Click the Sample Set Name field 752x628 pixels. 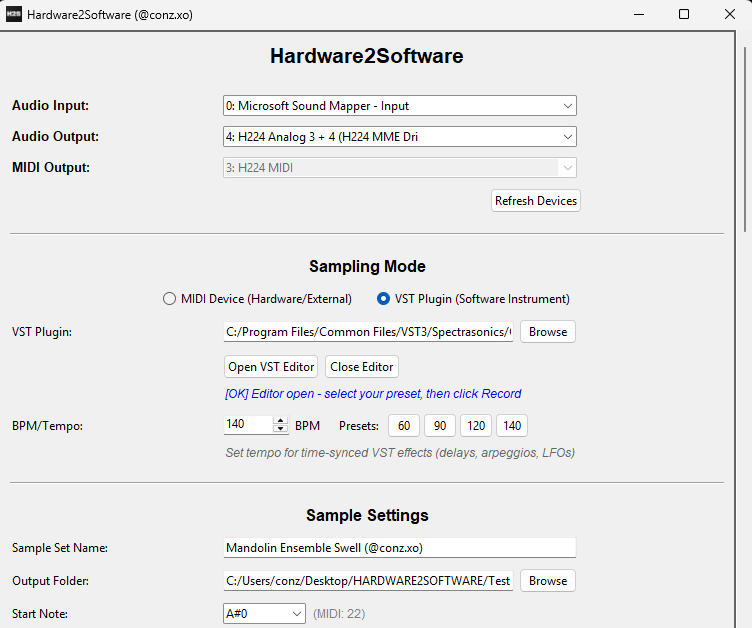(400, 548)
